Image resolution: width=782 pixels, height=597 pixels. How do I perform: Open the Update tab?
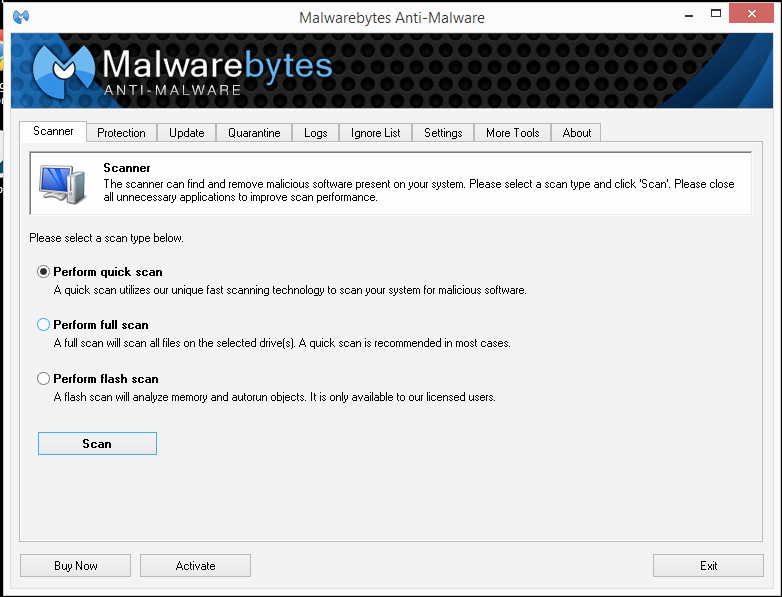pyautogui.click(x=187, y=133)
